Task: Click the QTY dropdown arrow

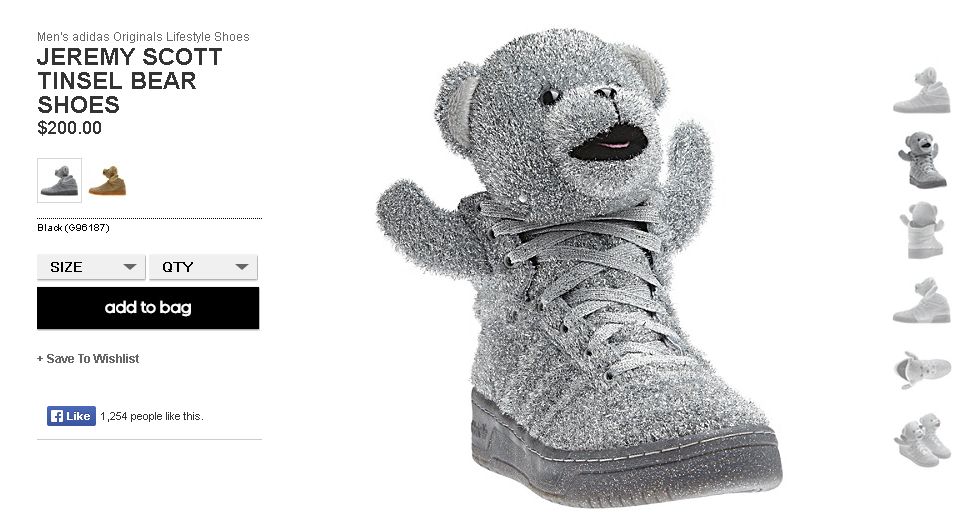Action: point(242,267)
